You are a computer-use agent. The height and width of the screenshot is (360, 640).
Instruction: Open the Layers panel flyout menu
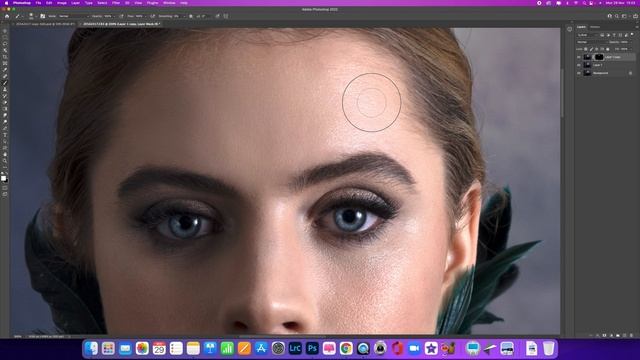point(637,27)
